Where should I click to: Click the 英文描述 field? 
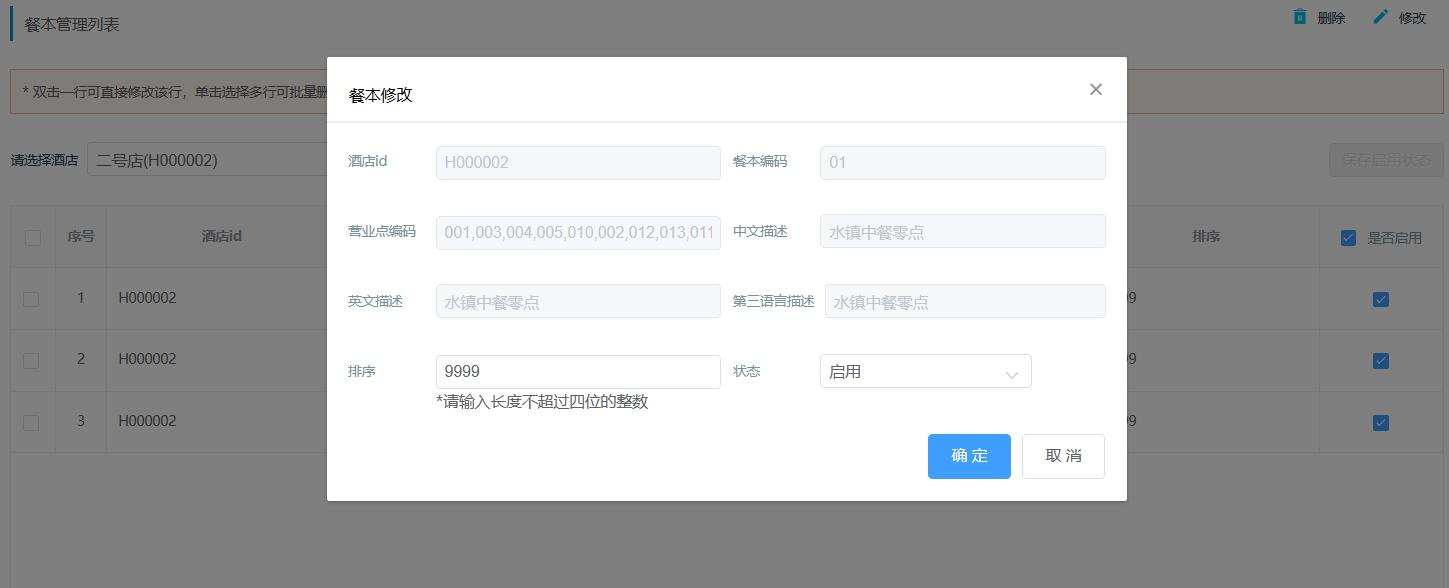tap(578, 301)
